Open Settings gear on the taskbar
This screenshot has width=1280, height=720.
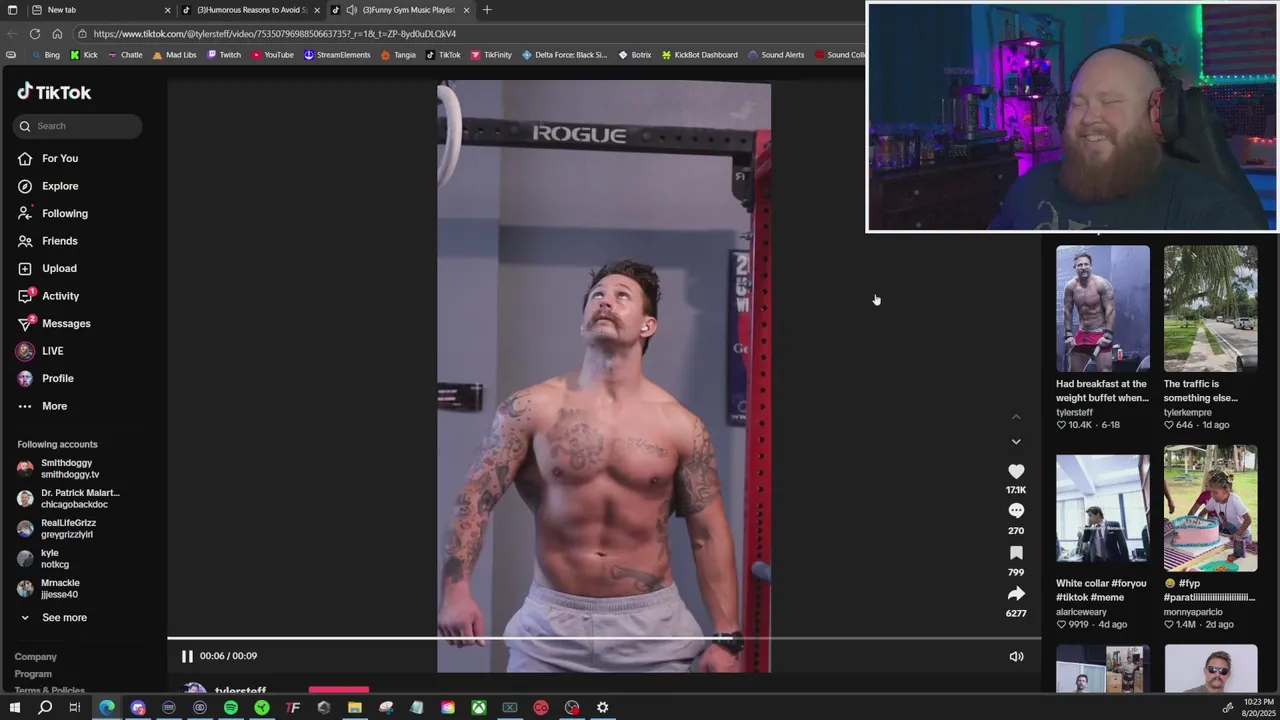click(603, 708)
